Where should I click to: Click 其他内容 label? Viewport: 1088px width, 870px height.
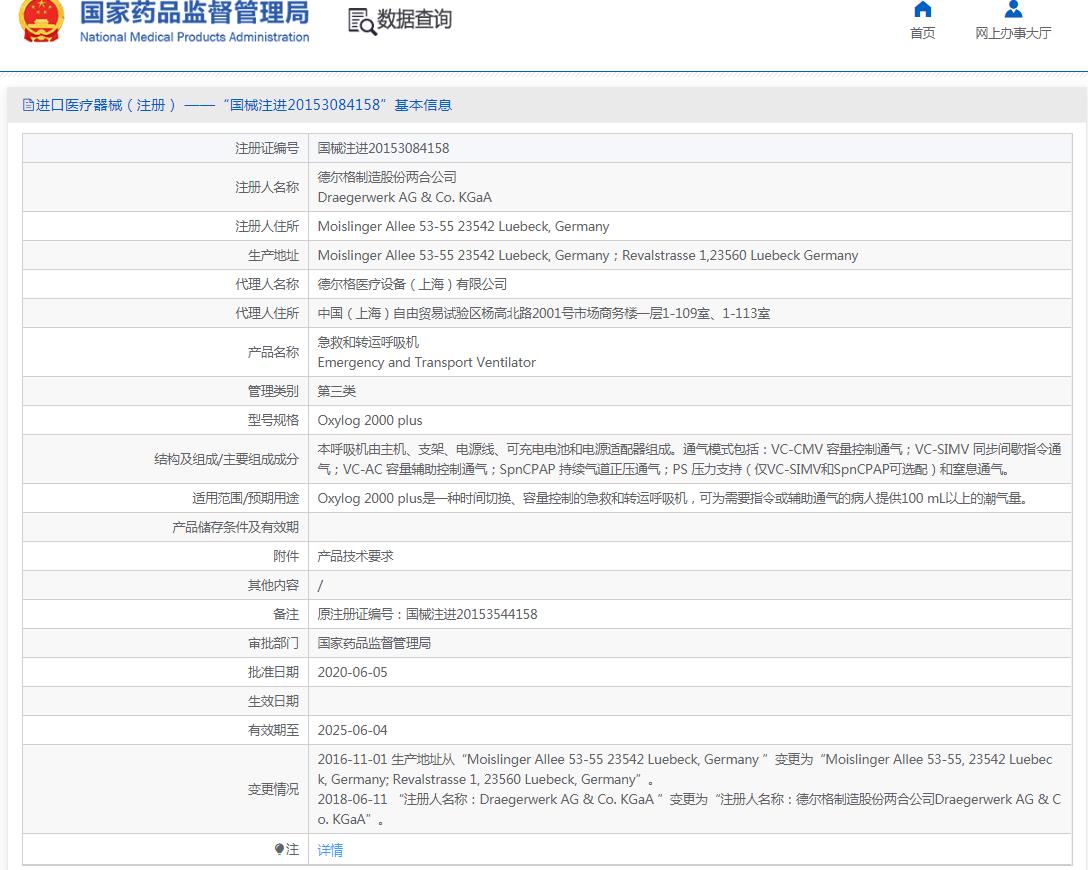click(273, 586)
